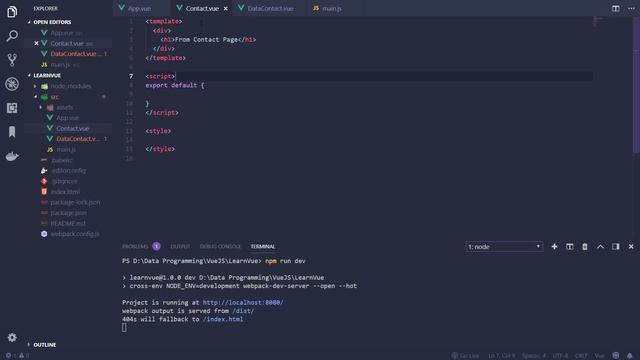640x360 pixels.
Task: Click the notifications bell in status bar
Action: pyautogui.click(x=630, y=356)
